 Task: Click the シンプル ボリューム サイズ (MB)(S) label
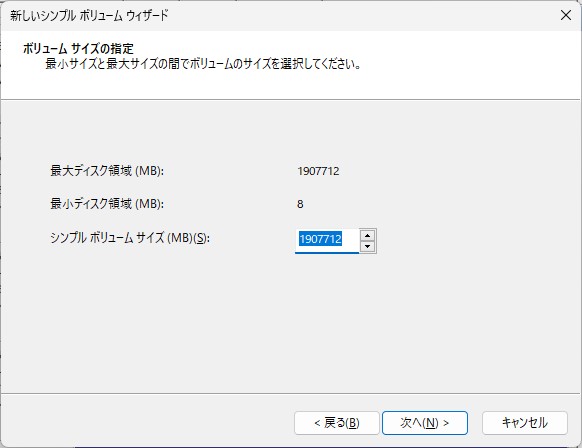[x=130, y=238]
